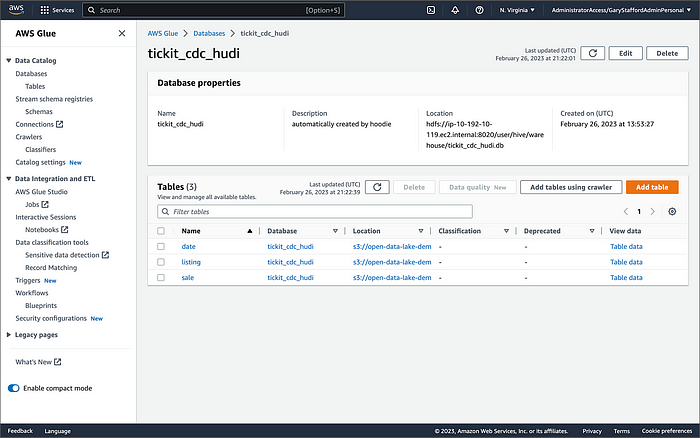The height and width of the screenshot is (438, 700).
Task: Open Connections external link icon
Action: [x=60, y=124]
